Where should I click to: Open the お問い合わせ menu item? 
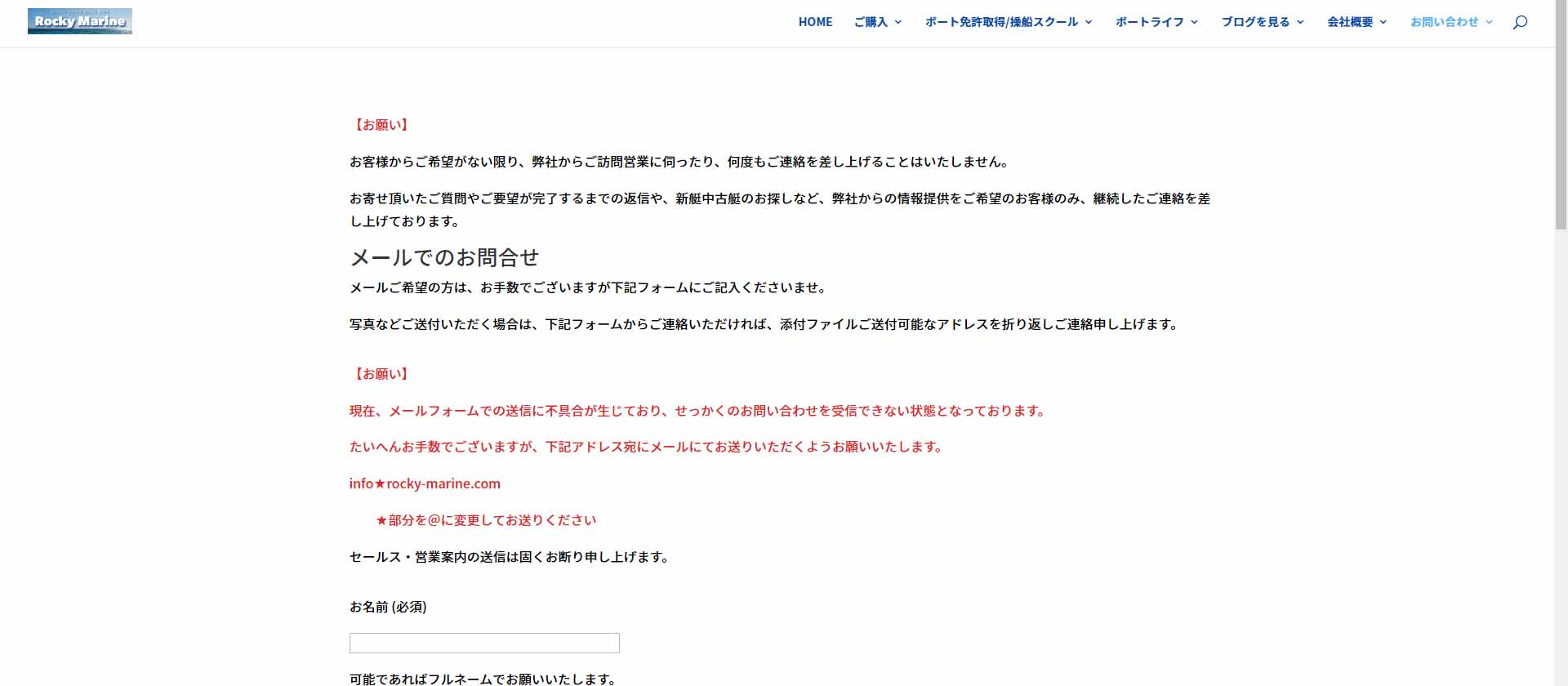tap(1444, 22)
